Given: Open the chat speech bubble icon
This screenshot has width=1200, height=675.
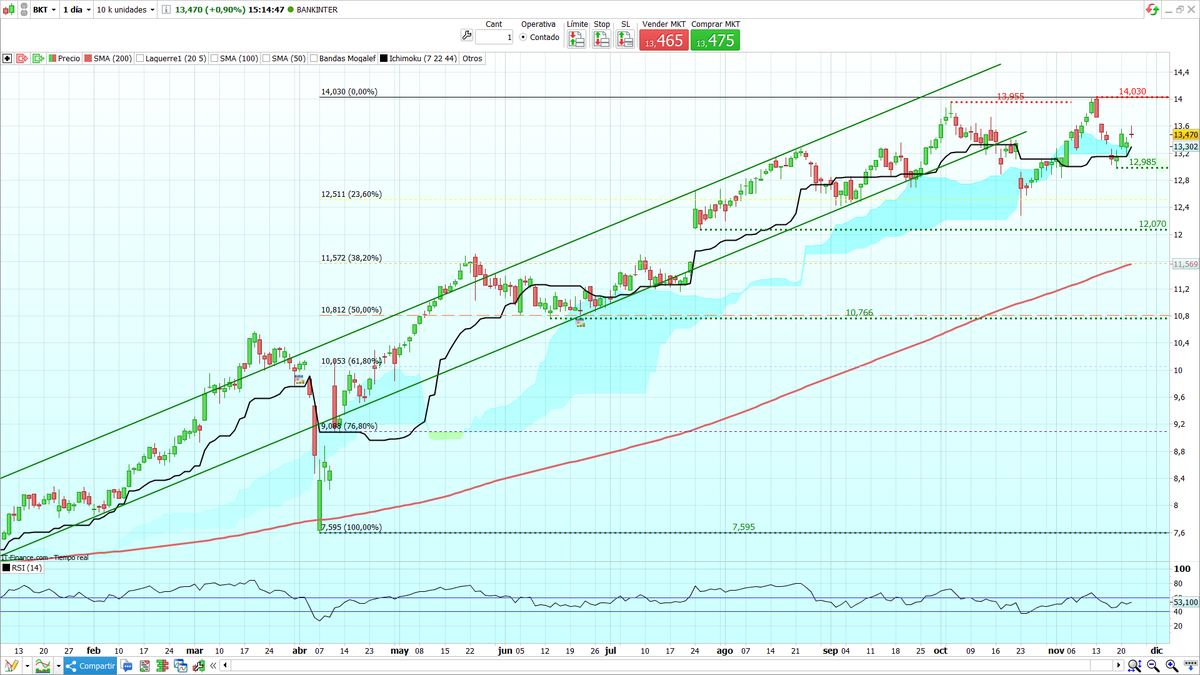Looking at the screenshot, I should (x=127, y=666).
